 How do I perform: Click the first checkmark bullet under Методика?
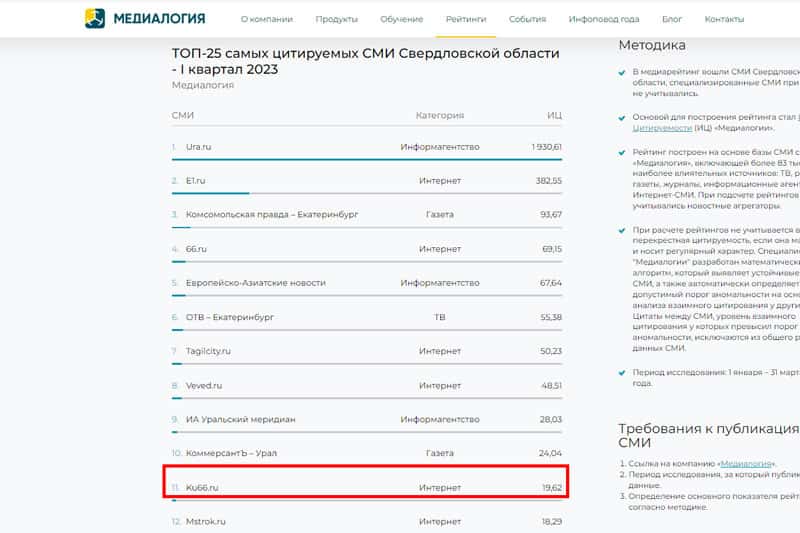(x=622, y=74)
